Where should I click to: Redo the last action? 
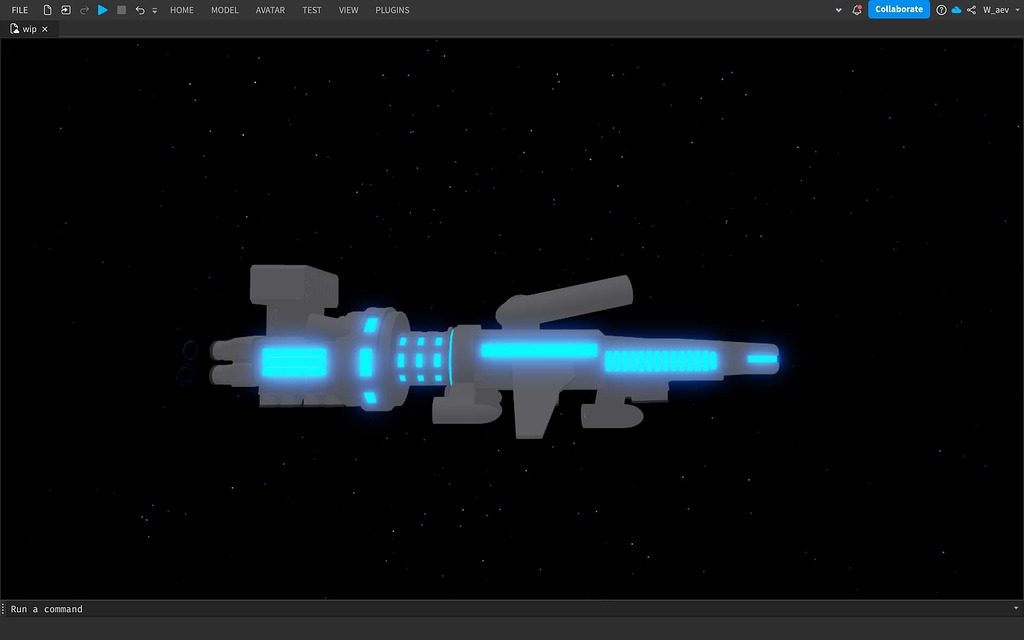83,9
